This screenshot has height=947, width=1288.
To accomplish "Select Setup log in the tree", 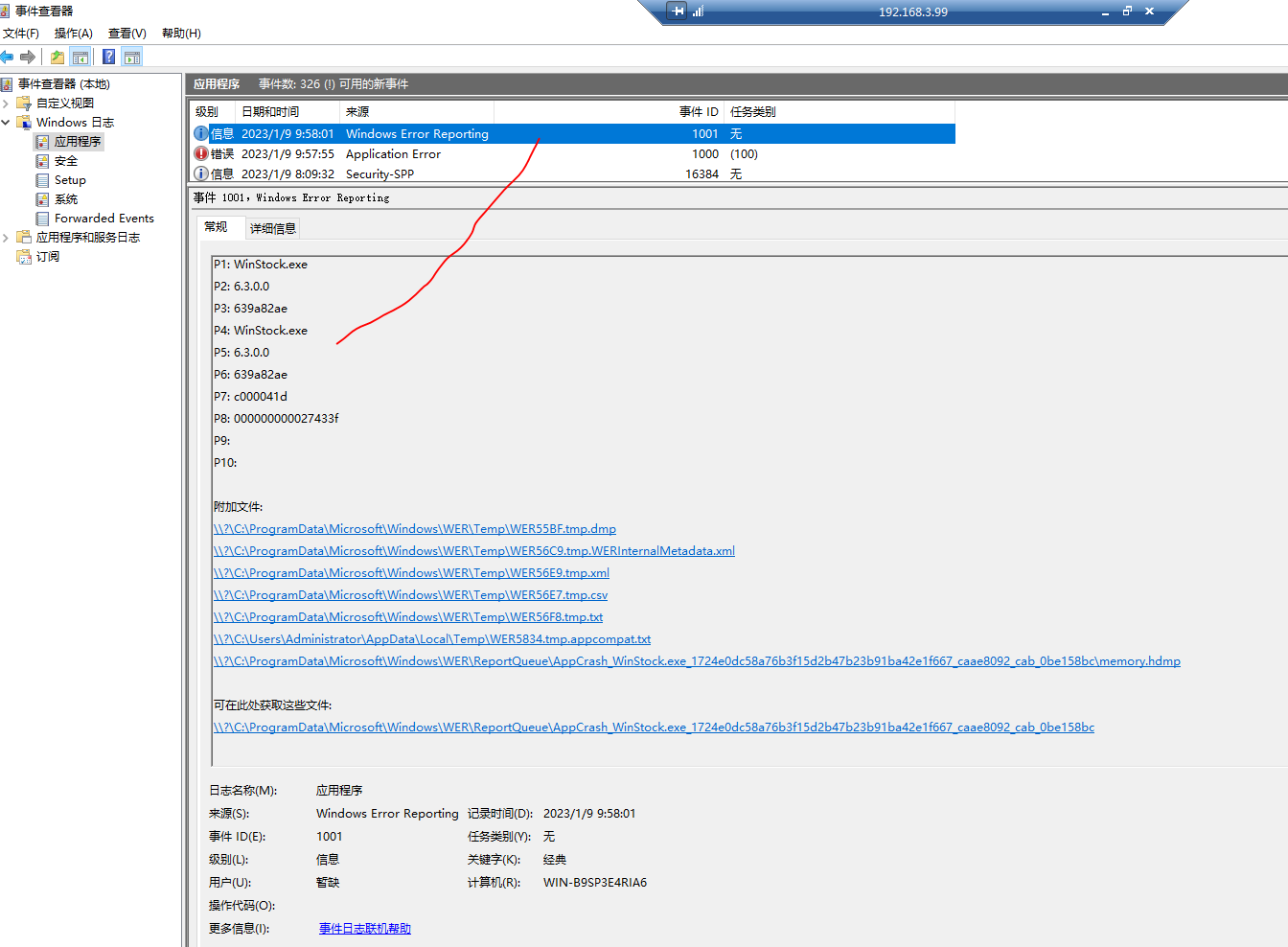I will pos(70,180).
